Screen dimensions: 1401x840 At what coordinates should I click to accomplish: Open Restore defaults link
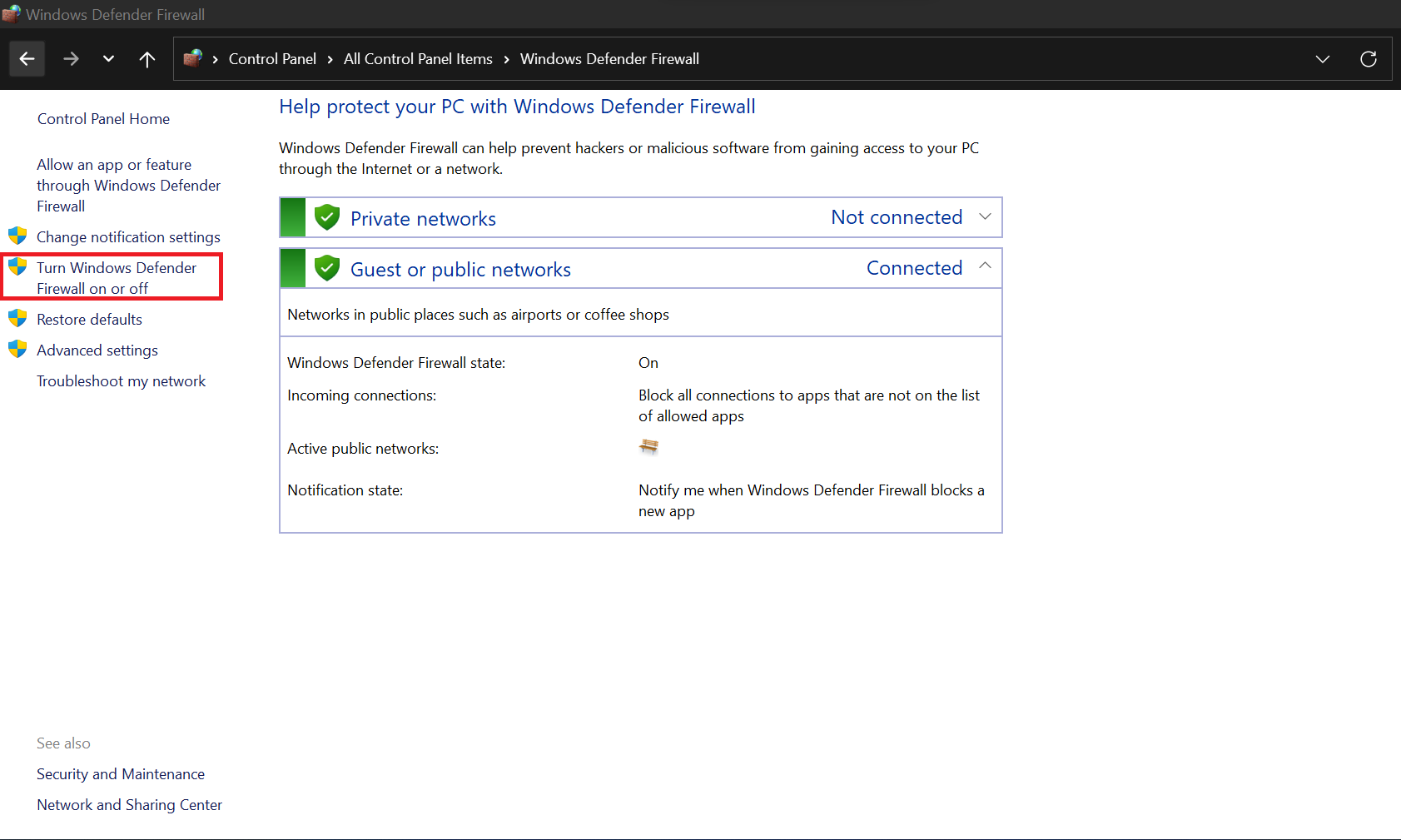(89, 320)
